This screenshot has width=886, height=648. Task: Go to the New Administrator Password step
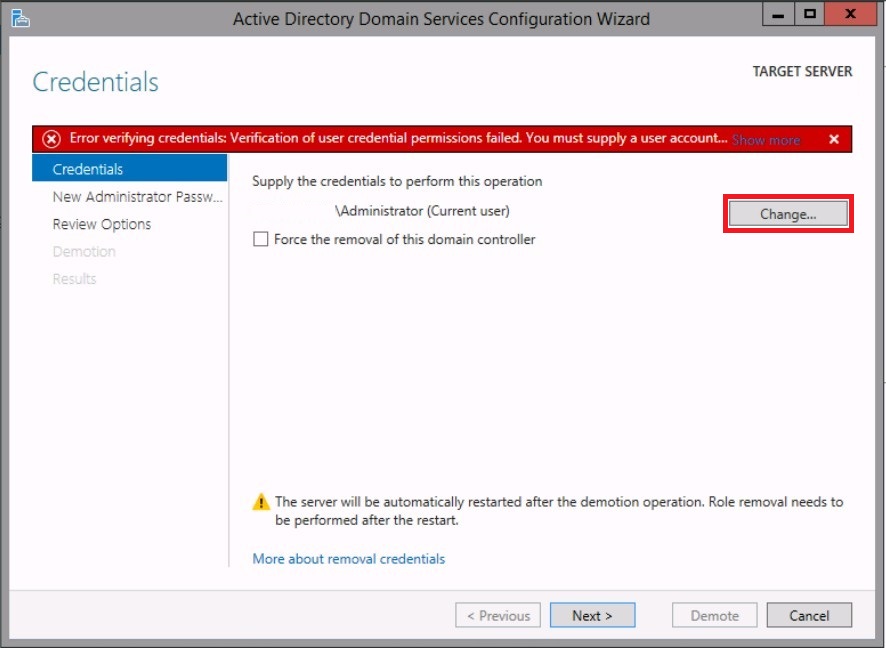click(x=137, y=197)
